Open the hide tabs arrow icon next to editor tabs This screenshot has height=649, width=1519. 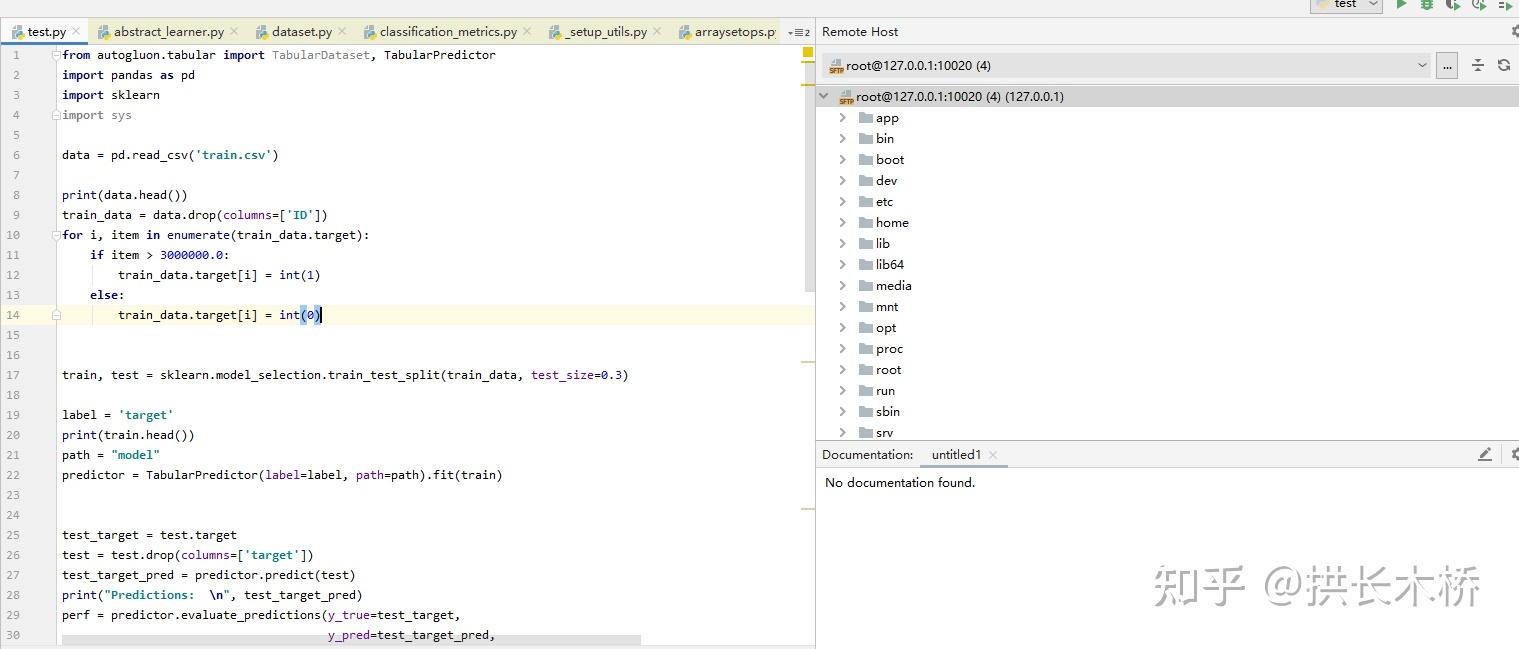[x=796, y=31]
